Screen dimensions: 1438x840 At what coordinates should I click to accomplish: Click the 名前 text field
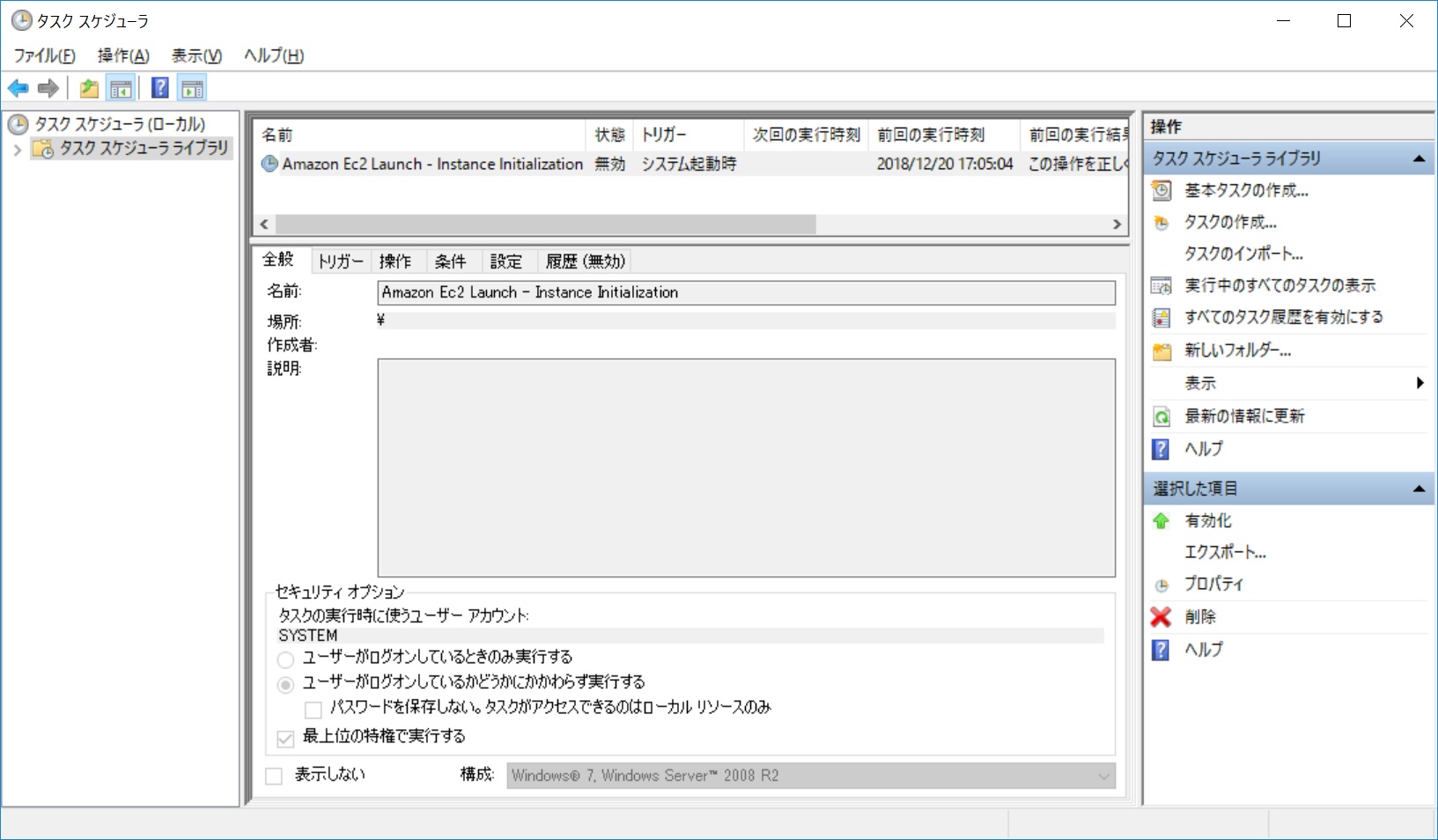point(746,292)
